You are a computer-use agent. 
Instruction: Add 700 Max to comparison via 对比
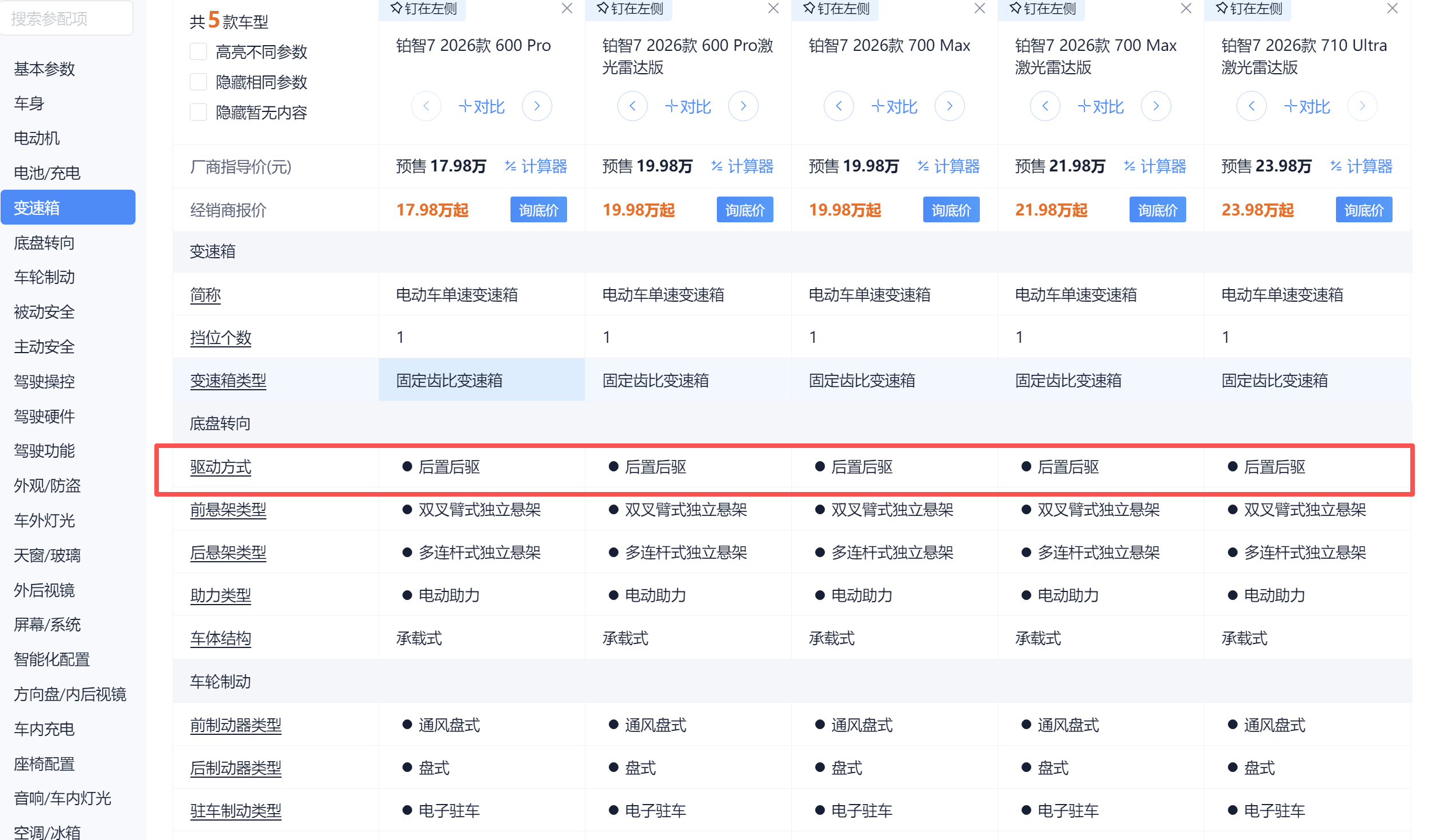pyautogui.click(x=894, y=106)
